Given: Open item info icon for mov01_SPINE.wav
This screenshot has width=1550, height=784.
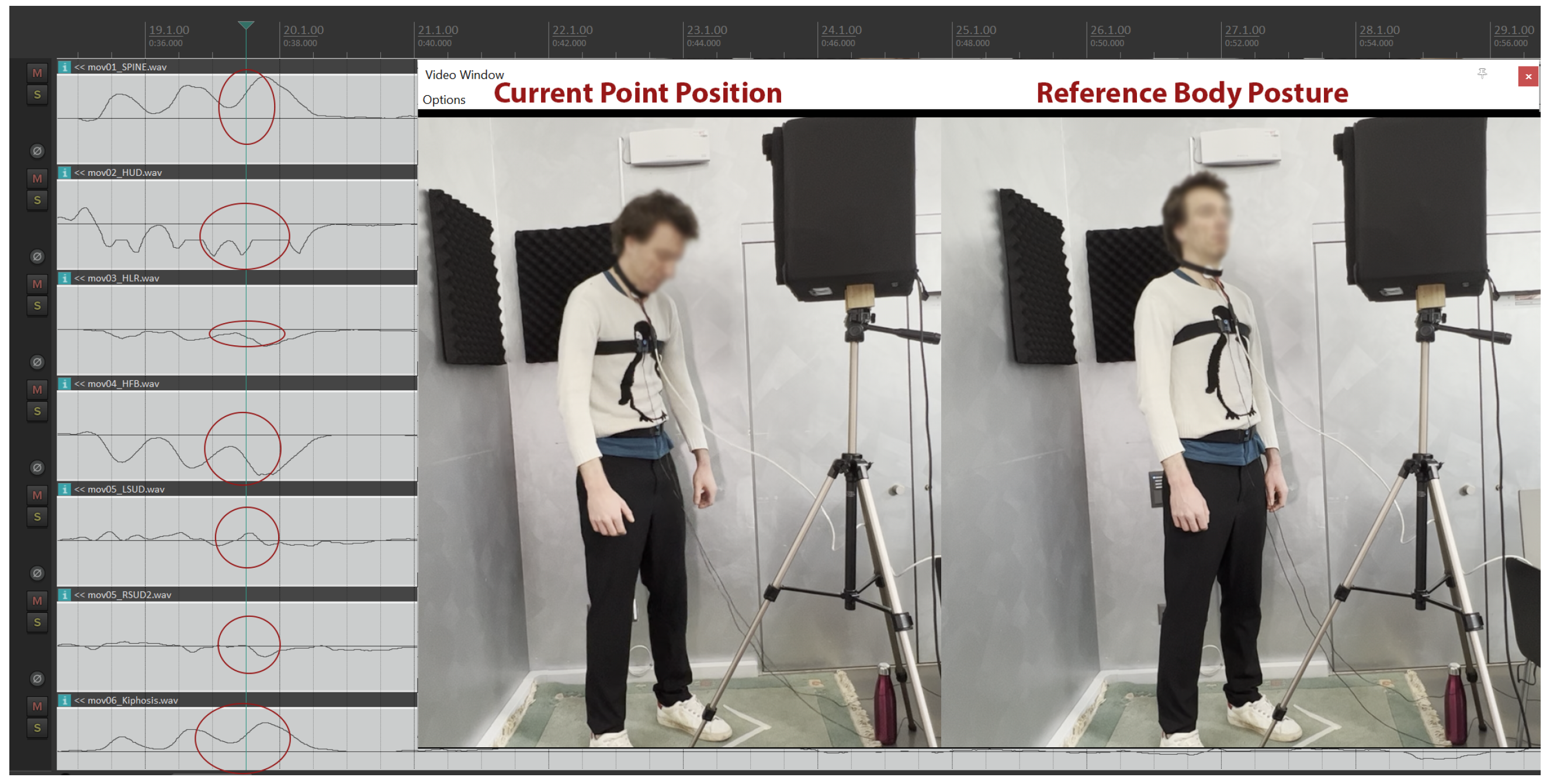Looking at the screenshot, I should click(x=64, y=67).
